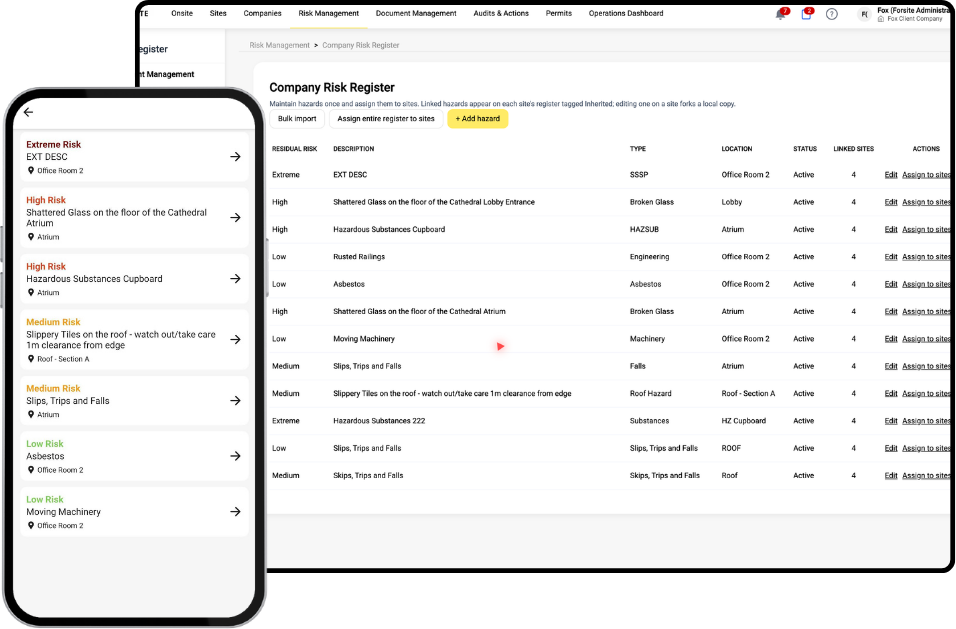Open the clipboard icon with red badge
This screenshot has width=956, height=629.
point(806,14)
